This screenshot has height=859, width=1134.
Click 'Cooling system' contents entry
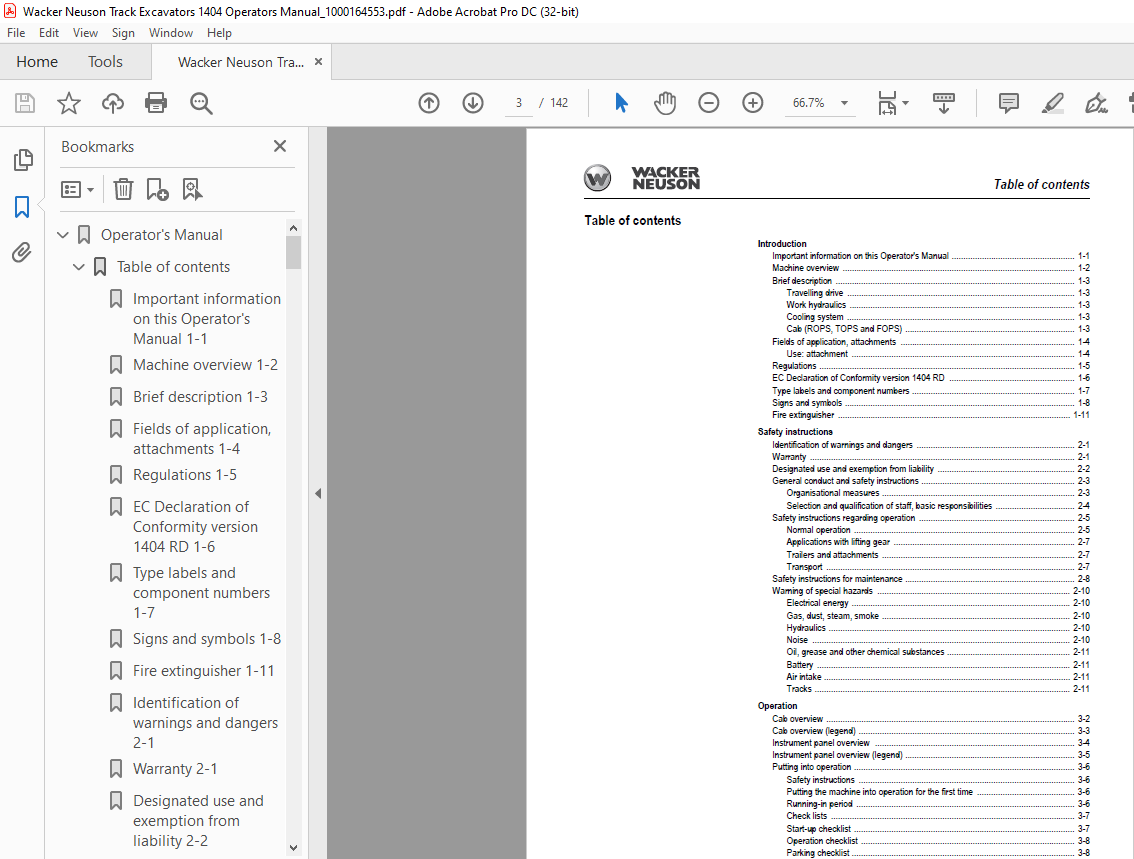pos(815,317)
